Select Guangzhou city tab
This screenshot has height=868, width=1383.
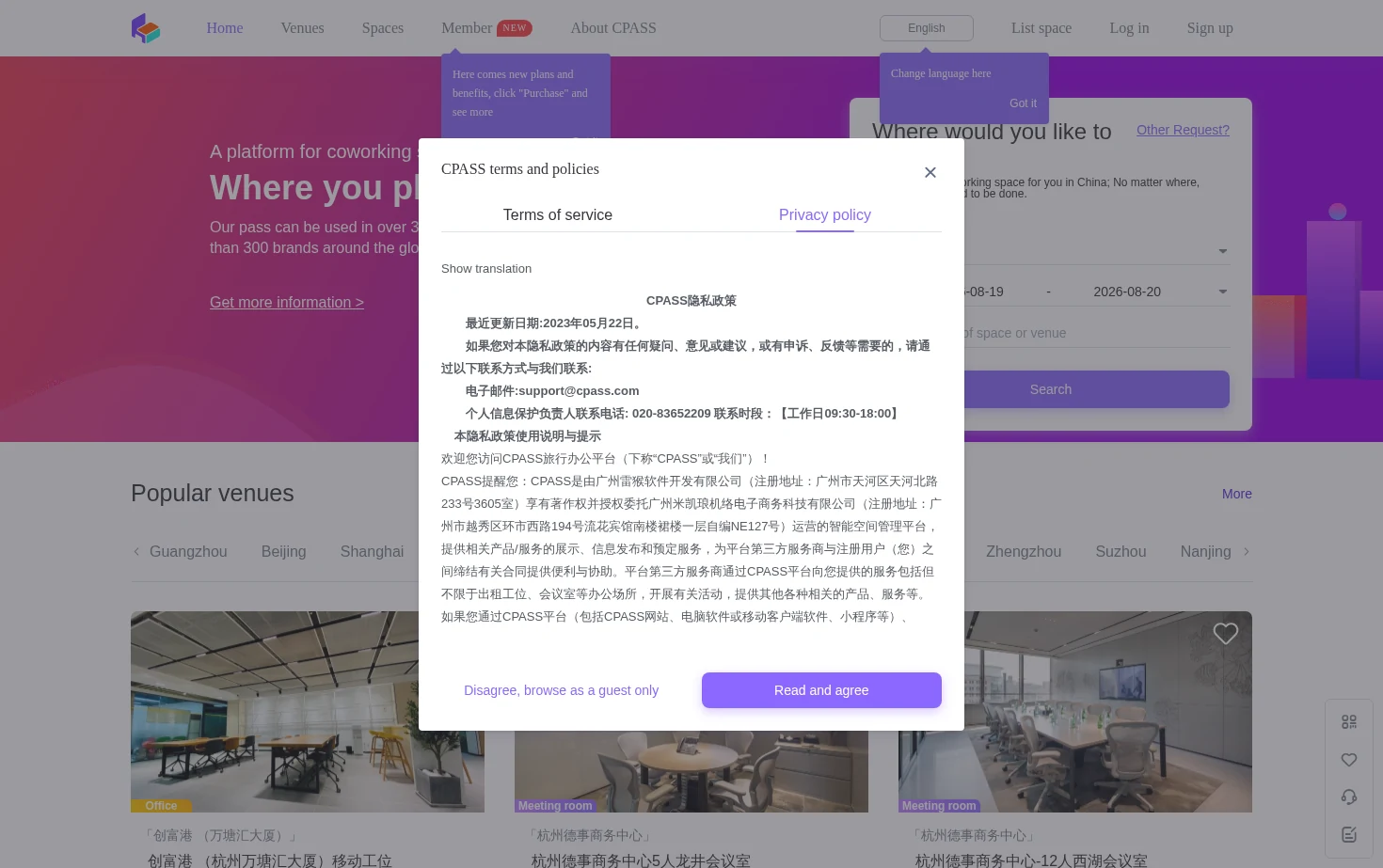click(x=188, y=552)
